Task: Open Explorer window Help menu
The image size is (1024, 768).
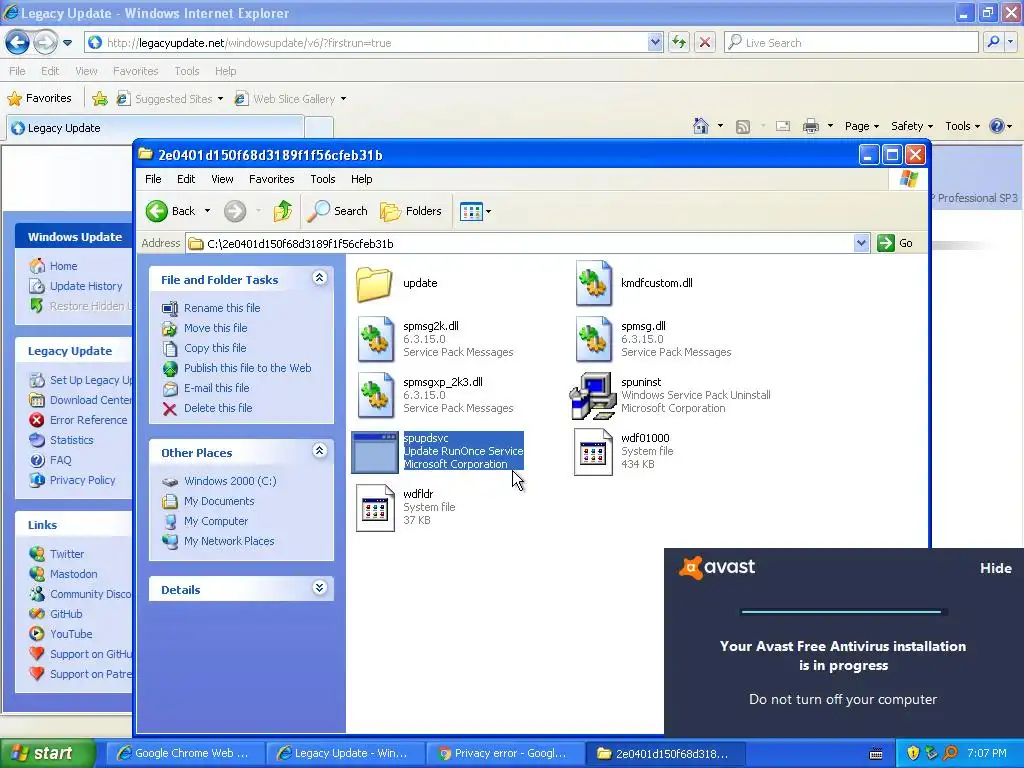Action: 362,179
